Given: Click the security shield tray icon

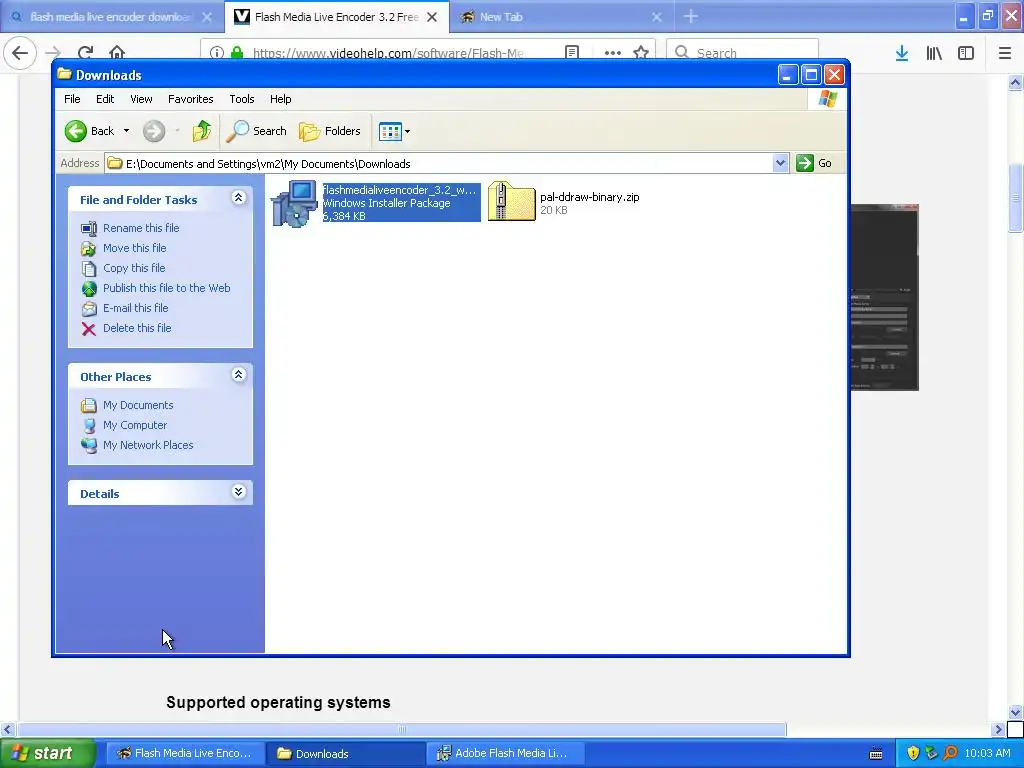Looking at the screenshot, I should point(912,754).
